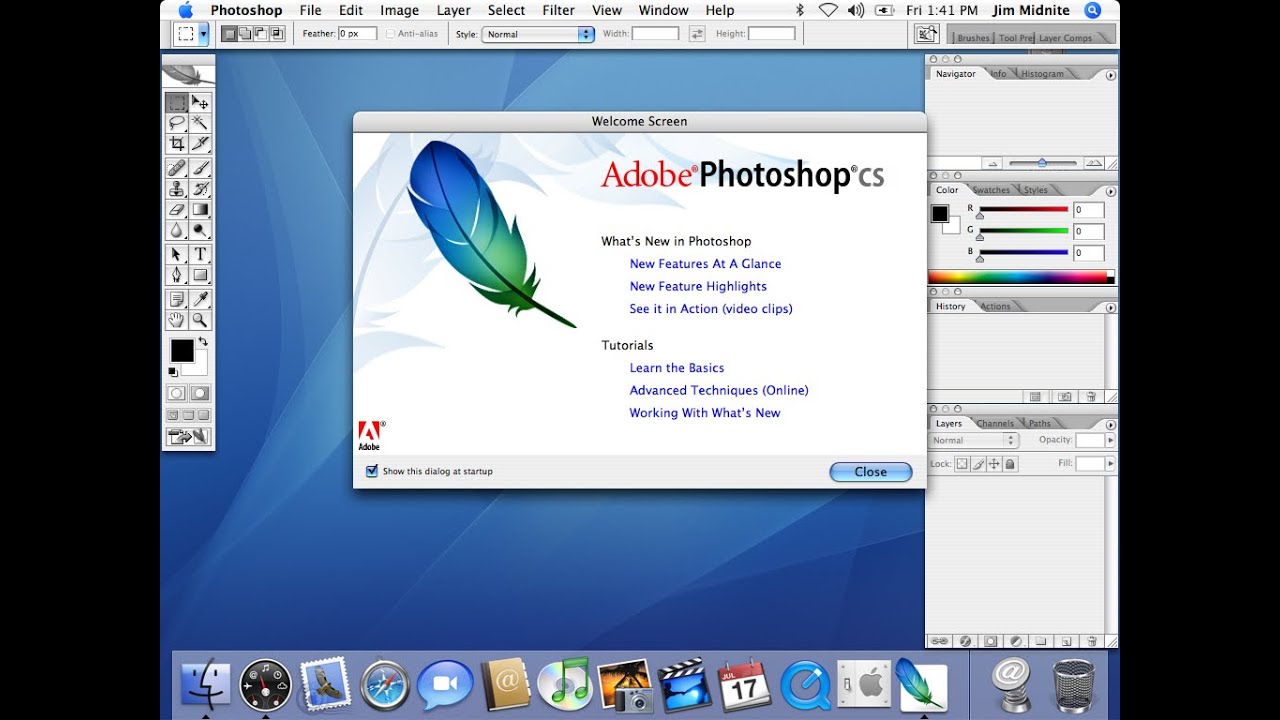Switch to the Histogram tab

coord(1042,74)
